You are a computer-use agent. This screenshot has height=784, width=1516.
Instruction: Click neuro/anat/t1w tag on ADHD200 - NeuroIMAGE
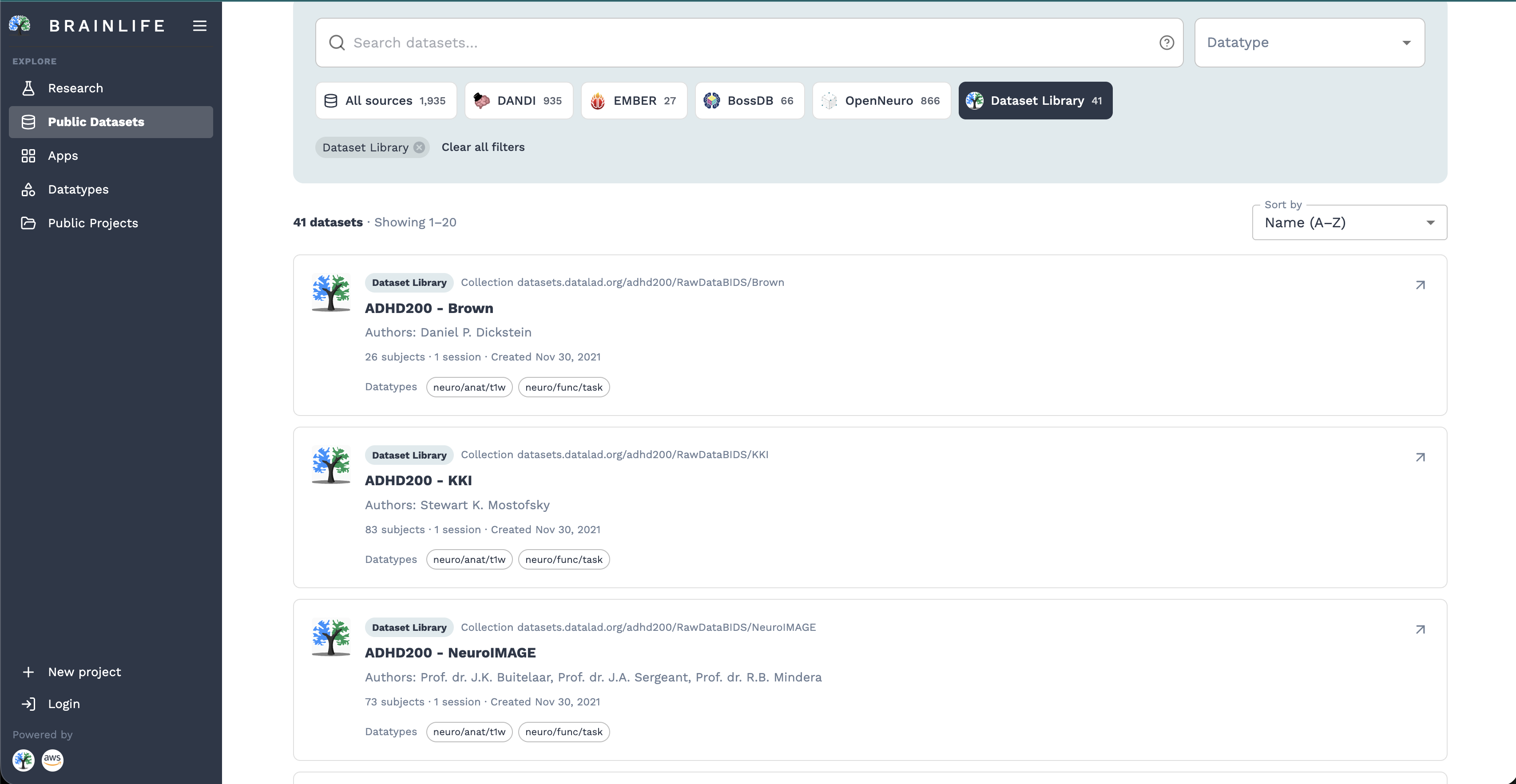click(x=469, y=732)
